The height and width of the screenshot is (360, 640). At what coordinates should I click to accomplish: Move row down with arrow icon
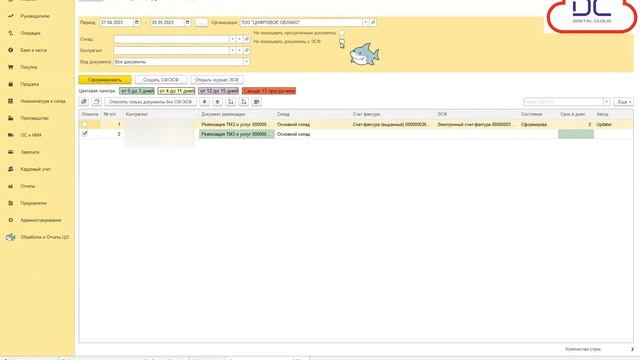204,102
